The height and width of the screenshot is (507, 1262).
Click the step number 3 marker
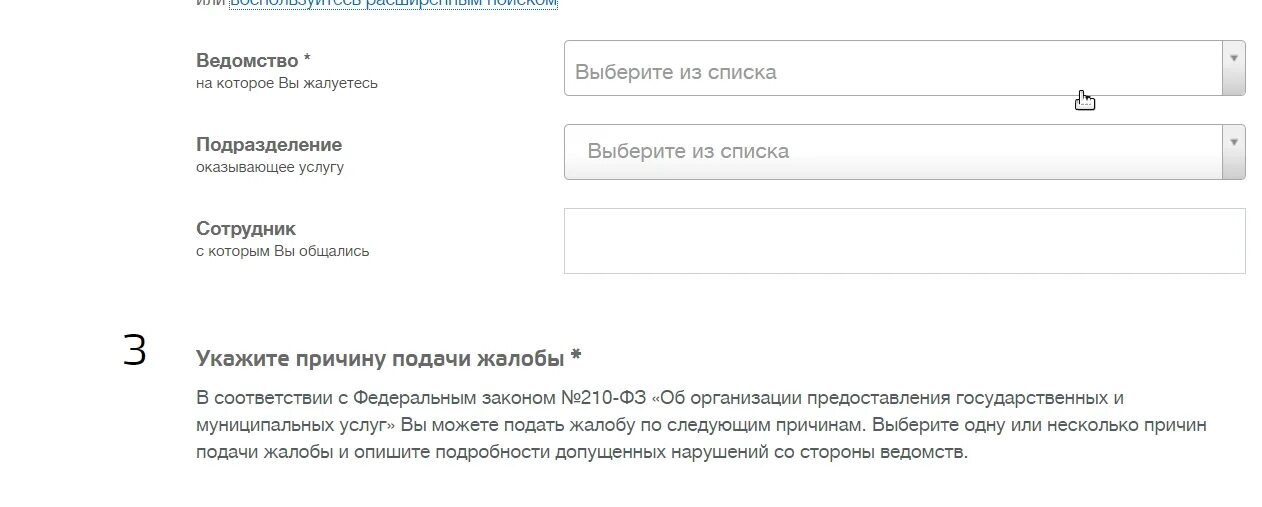(135, 352)
